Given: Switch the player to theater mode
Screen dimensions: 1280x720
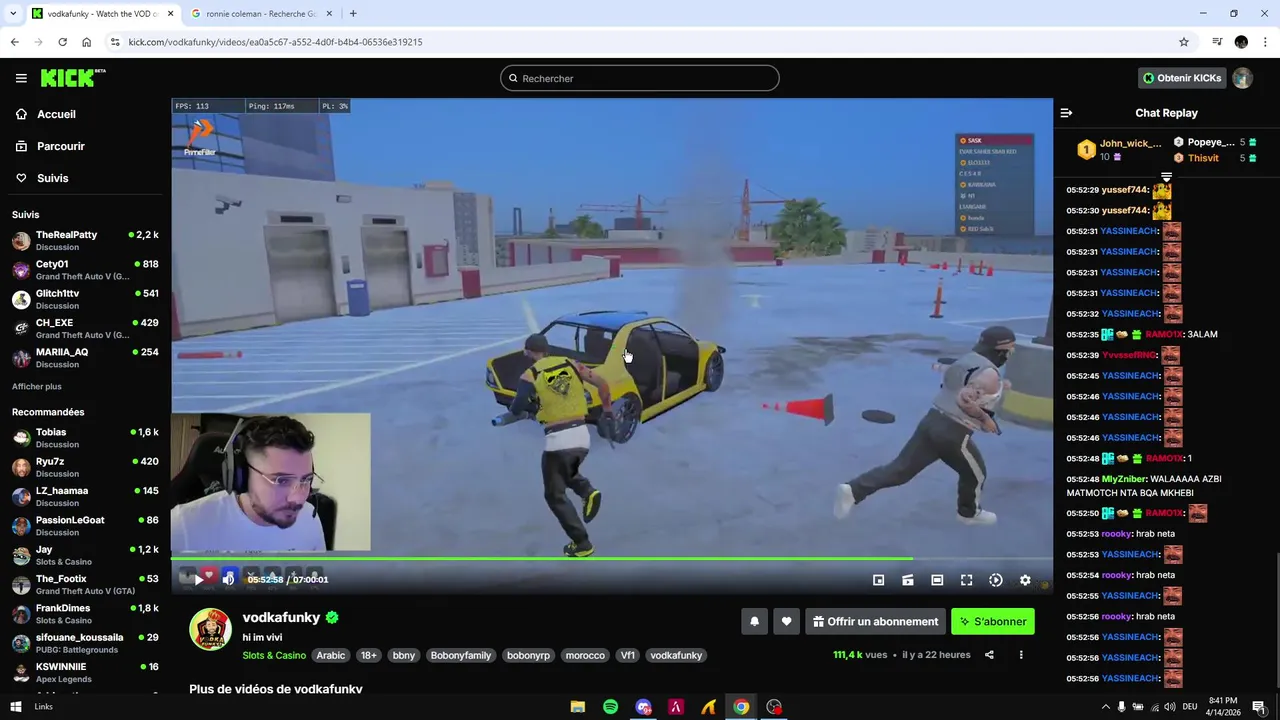Looking at the screenshot, I should tap(937, 580).
